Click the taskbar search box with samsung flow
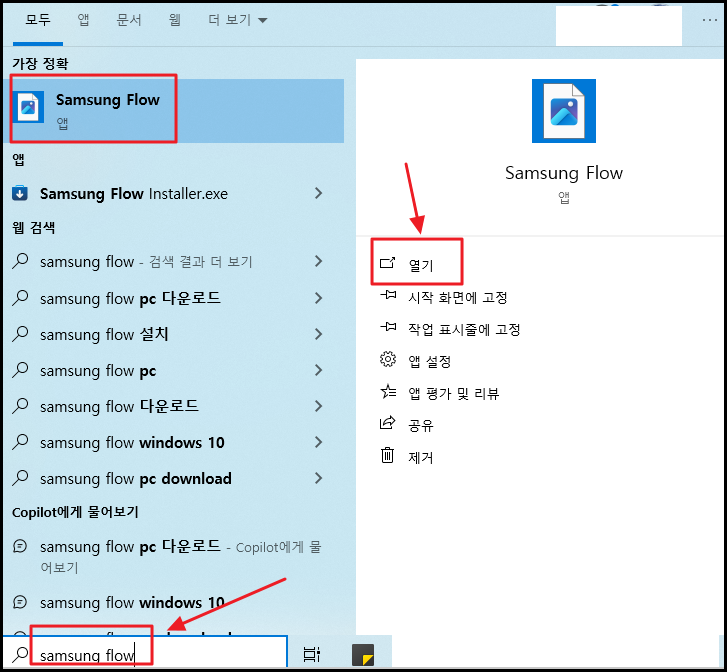727x672 pixels. pyautogui.click(x=145, y=653)
